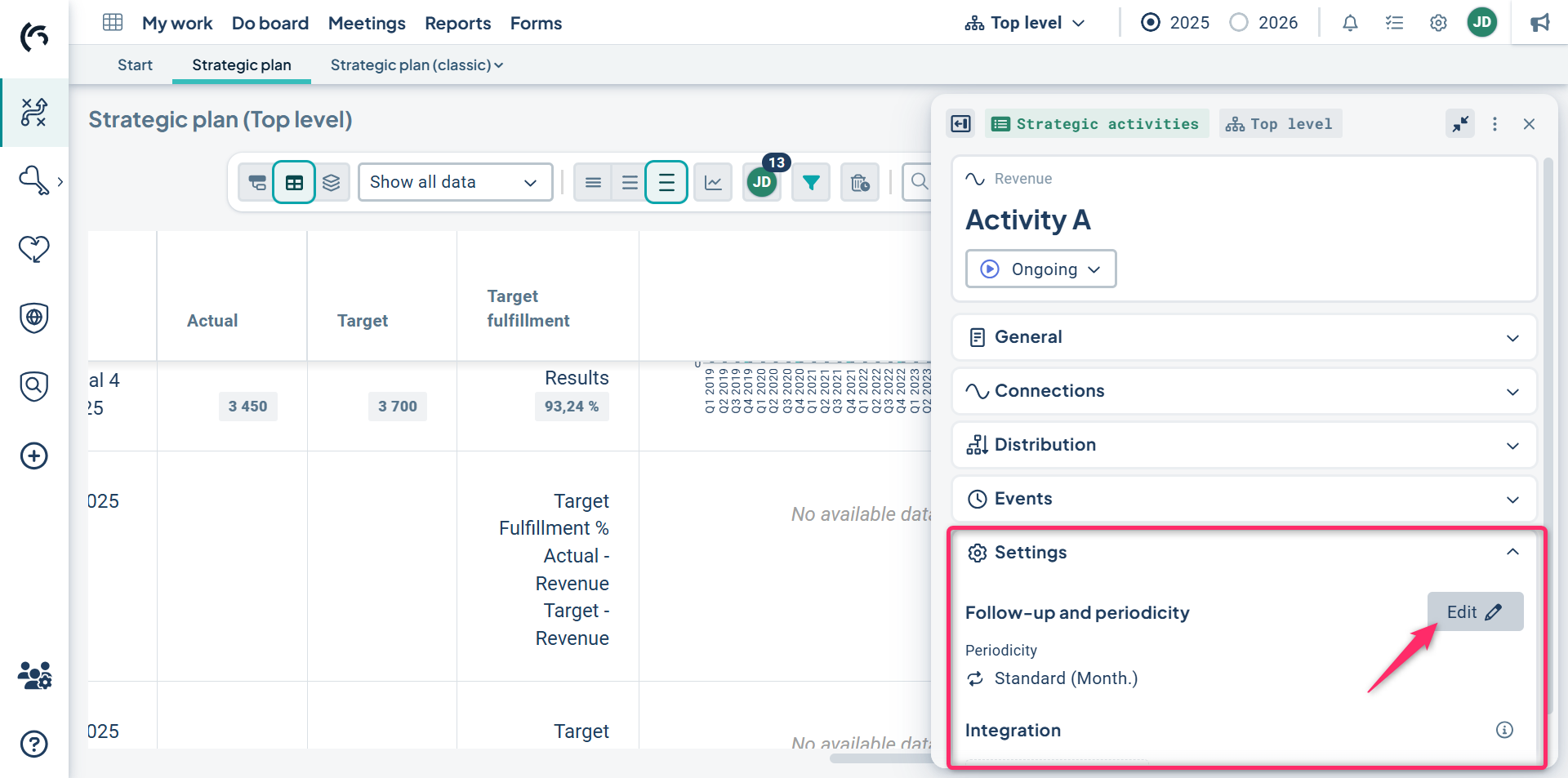Open the chart view icon in toolbar

pos(713,182)
